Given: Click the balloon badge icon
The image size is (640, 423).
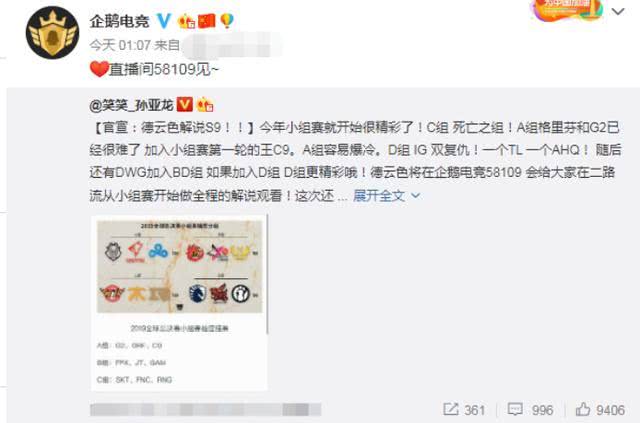Looking at the screenshot, I should 227,21.
